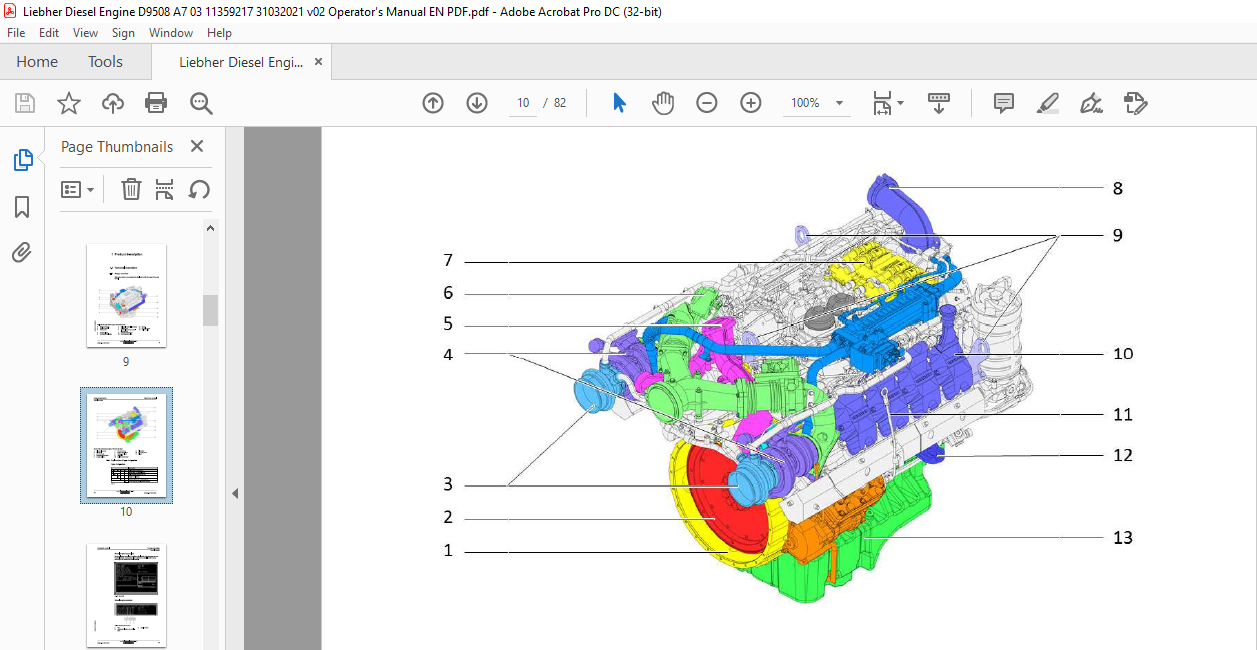Add document to favorites with star icon
The width and height of the screenshot is (1257, 650).
(69, 103)
